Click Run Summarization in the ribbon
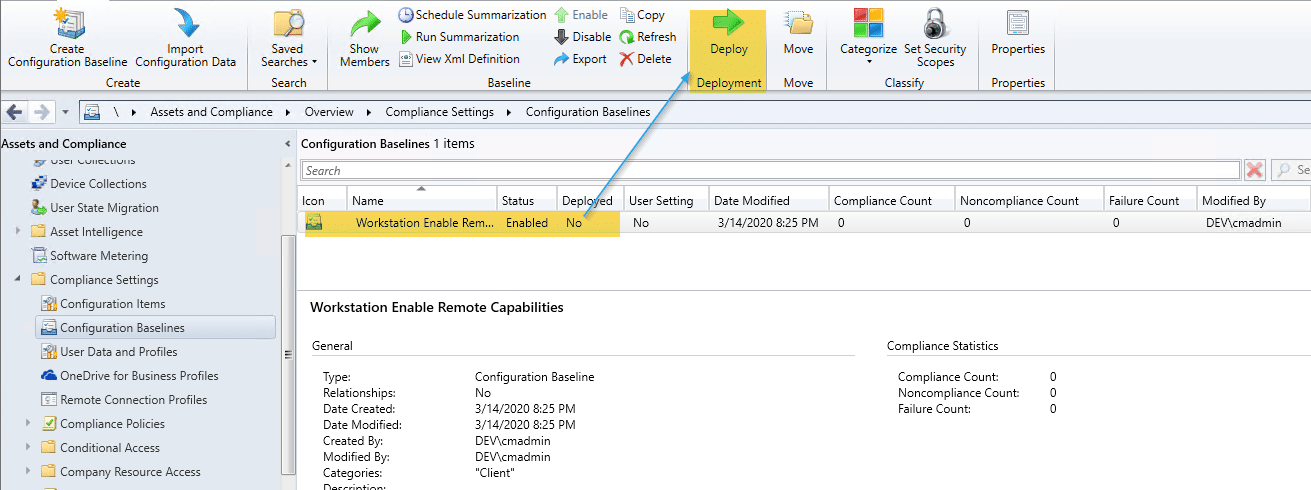1311x490 pixels. (x=458, y=37)
